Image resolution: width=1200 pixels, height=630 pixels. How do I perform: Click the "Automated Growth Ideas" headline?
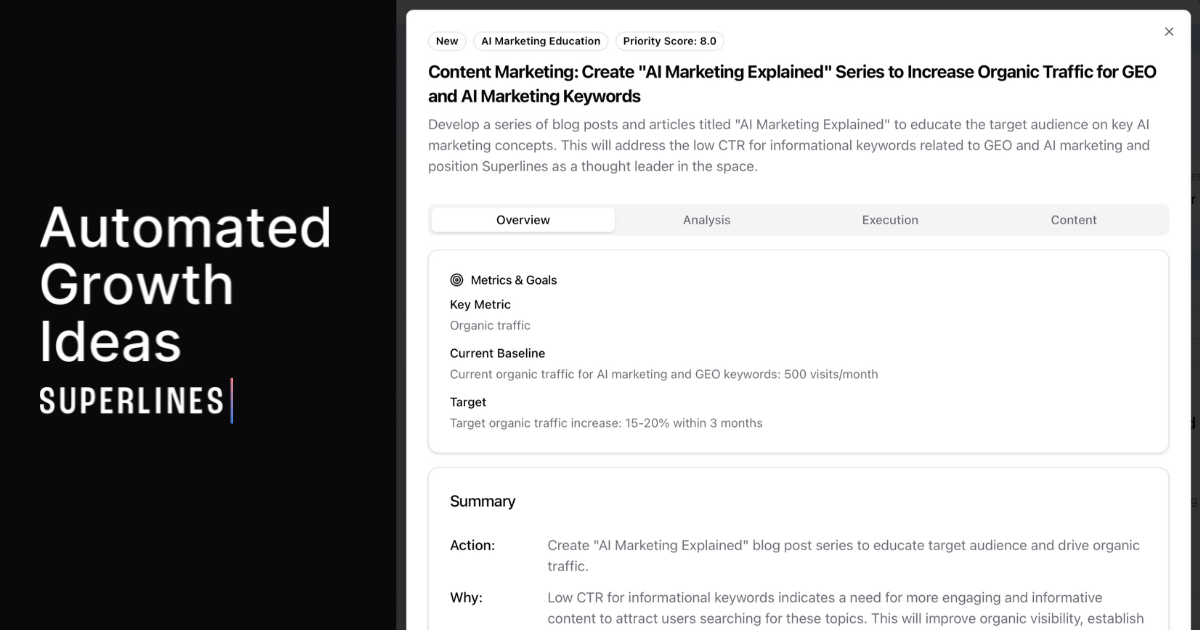(x=186, y=284)
